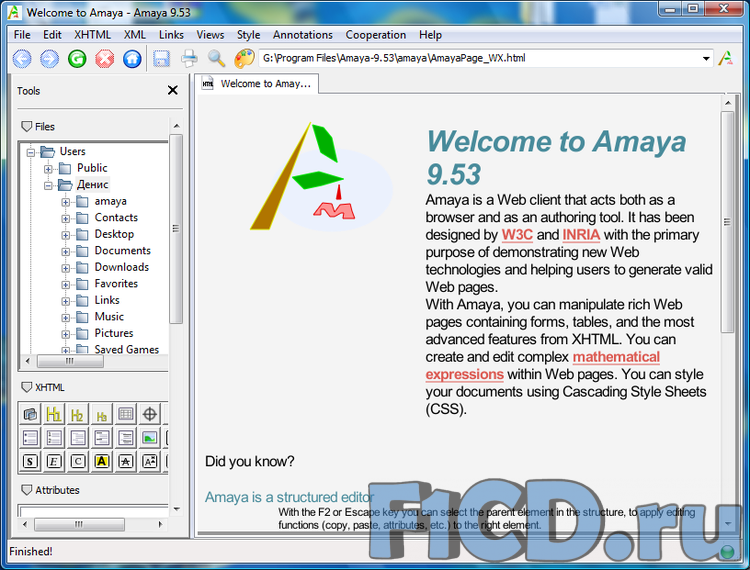The width and height of the screenshot is (750, 570).
Task: Open the Annotations menu
Action: (303, 35)
